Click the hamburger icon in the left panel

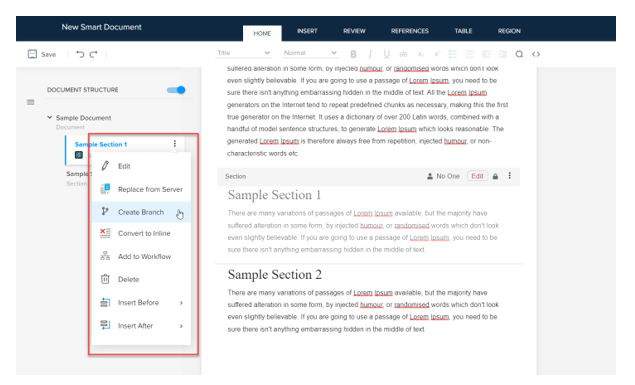coord(30,102)
